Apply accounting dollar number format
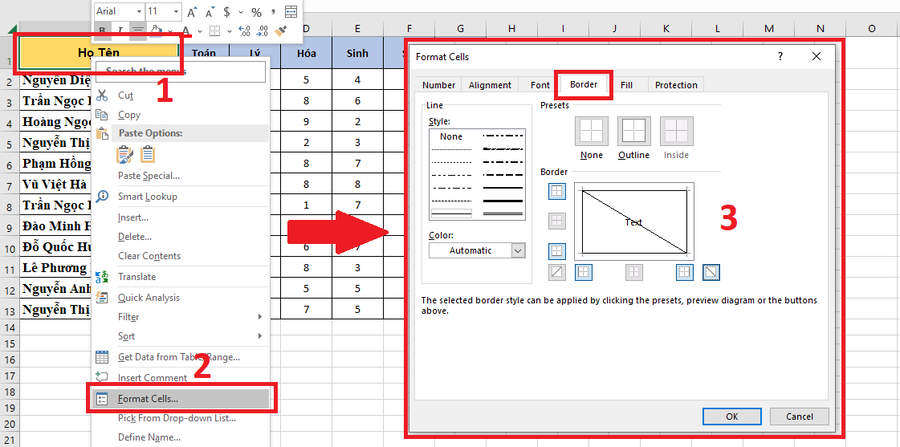This screenshot has width=900, height=447. 227,11
